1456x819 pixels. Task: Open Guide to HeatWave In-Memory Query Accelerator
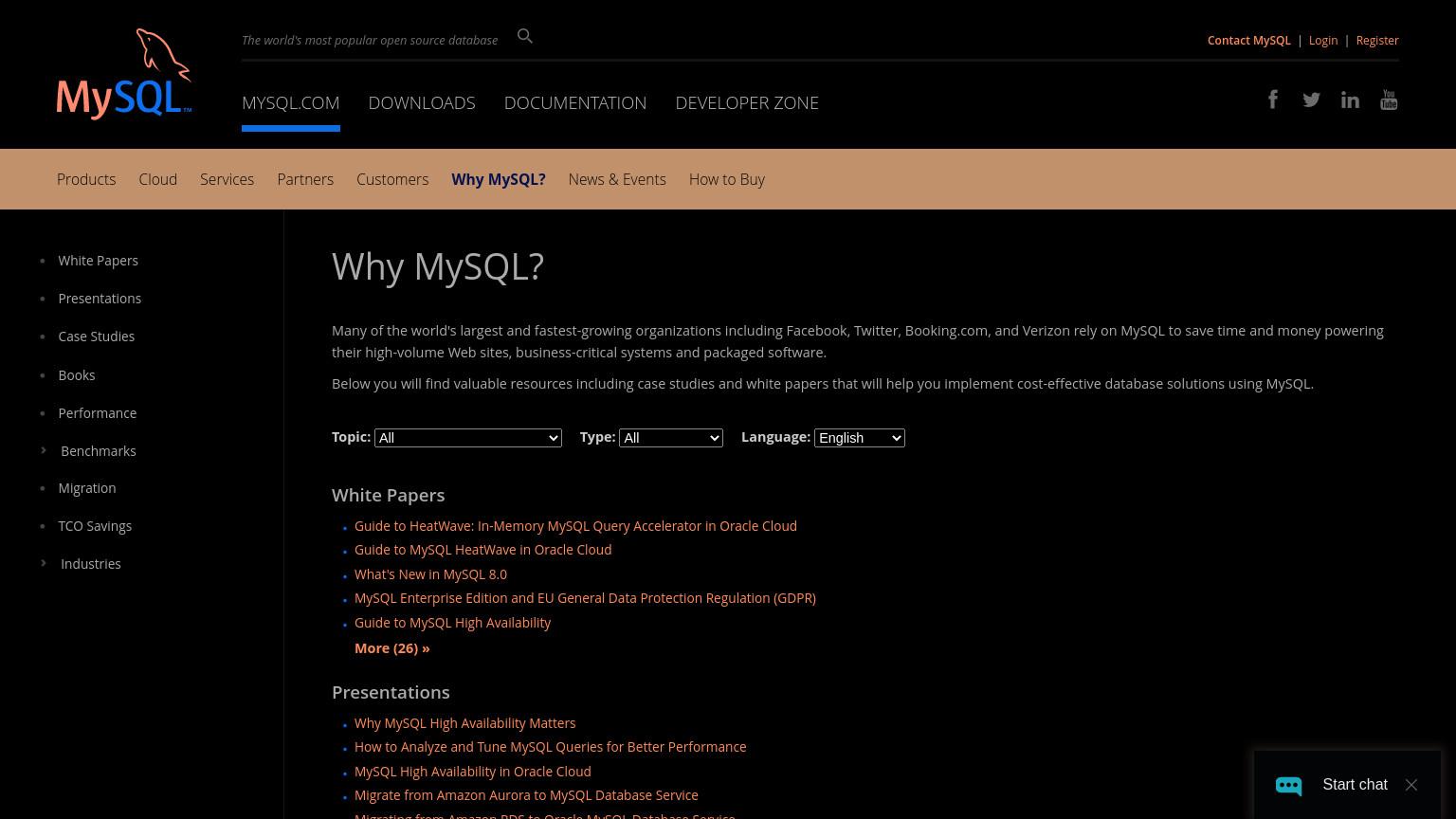tap(575, 526)
